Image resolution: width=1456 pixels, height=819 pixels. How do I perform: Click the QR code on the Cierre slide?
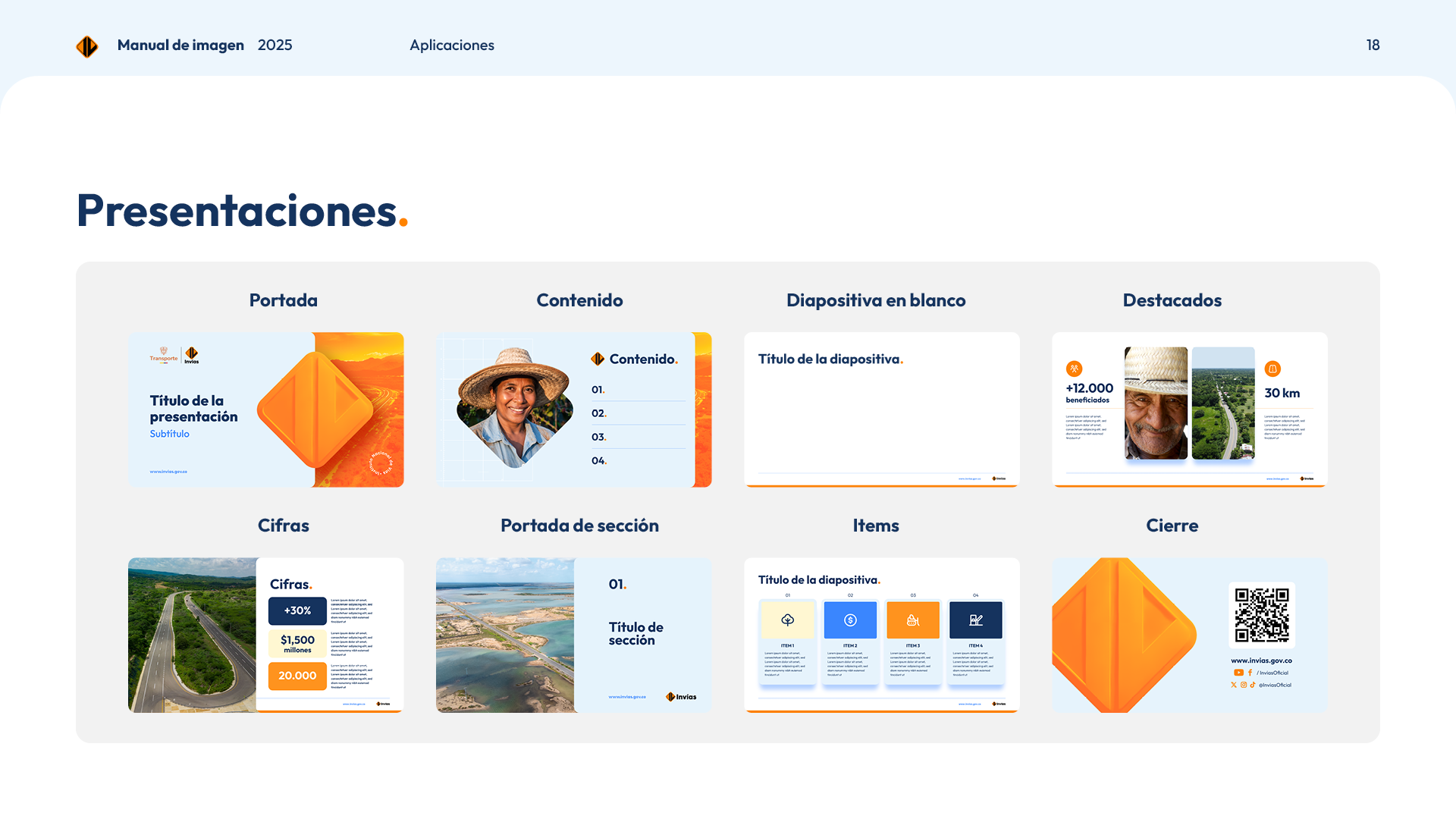coord(1262,615)
